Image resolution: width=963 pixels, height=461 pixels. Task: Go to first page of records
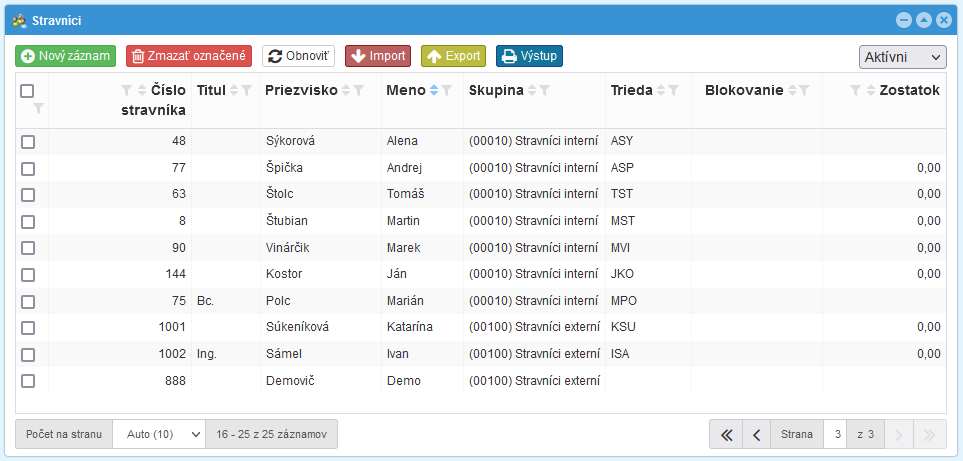[726, 435]
